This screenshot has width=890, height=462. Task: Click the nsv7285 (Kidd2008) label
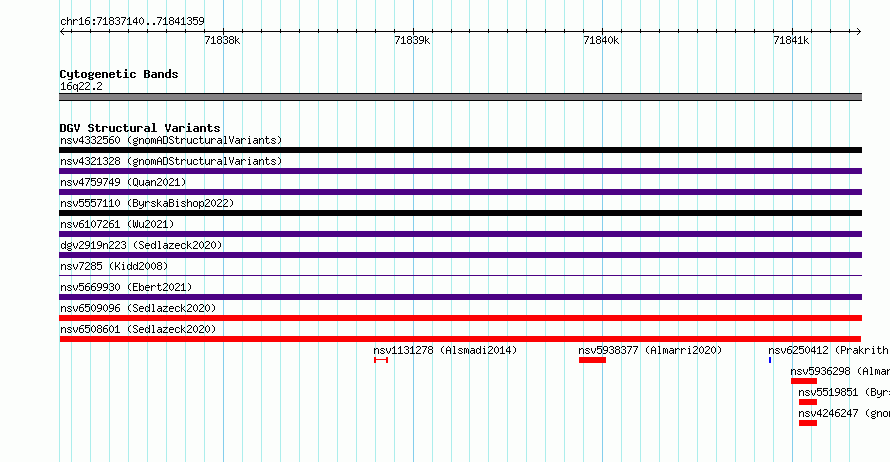tap(114, 266)
